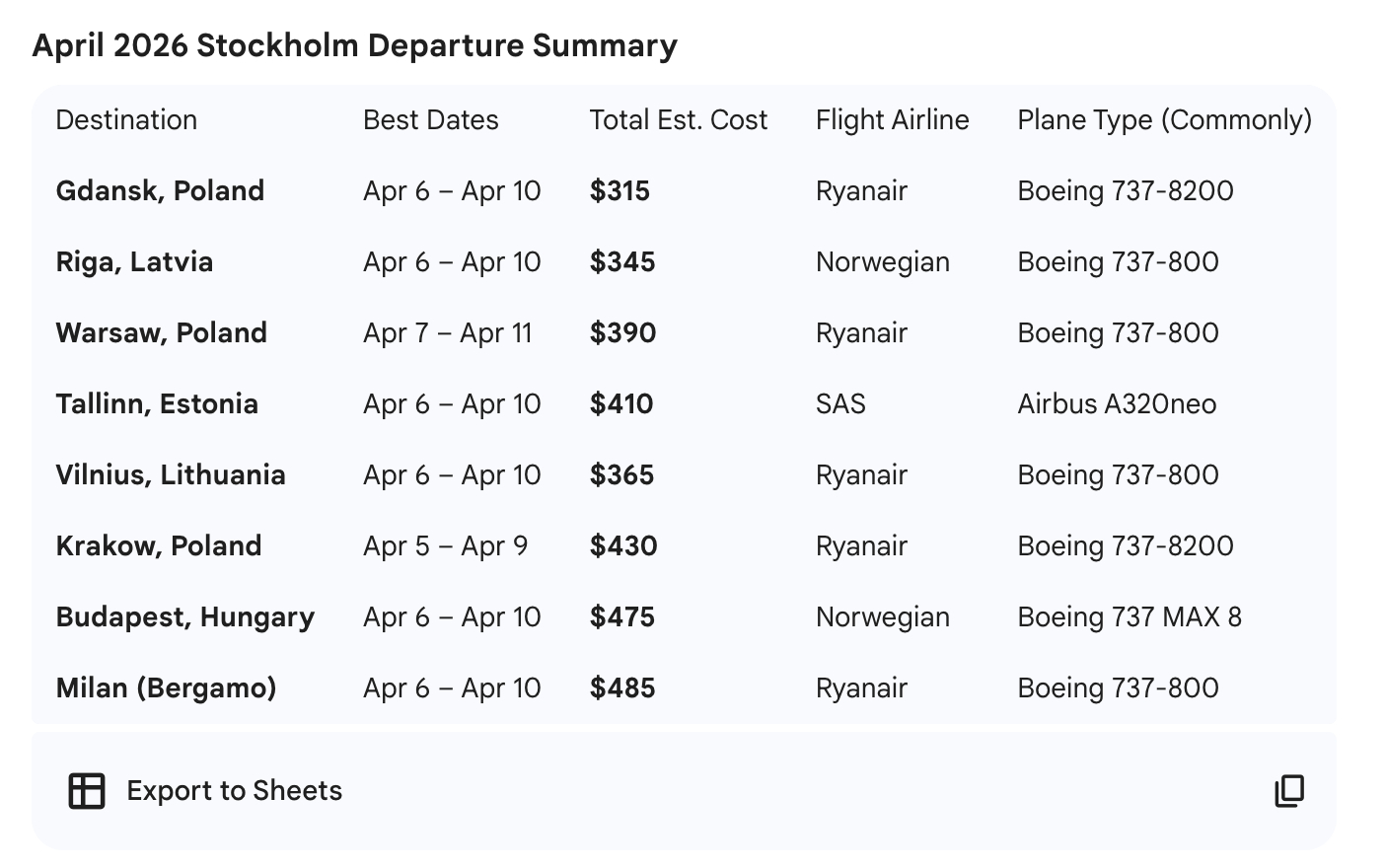Click the Warsaw, Poland row title
This screenshot has height=868, width=1385.
tap(161, 333)
